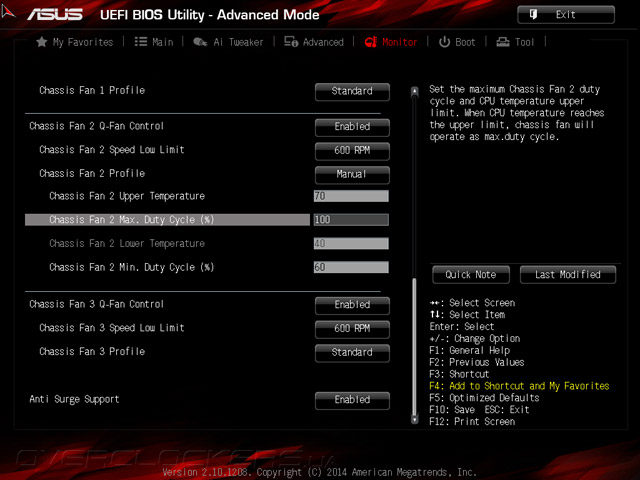The width and height of the screenshot is (640, 480).
Task: Click the power icon beside Boot
Action: coord(444,42)
